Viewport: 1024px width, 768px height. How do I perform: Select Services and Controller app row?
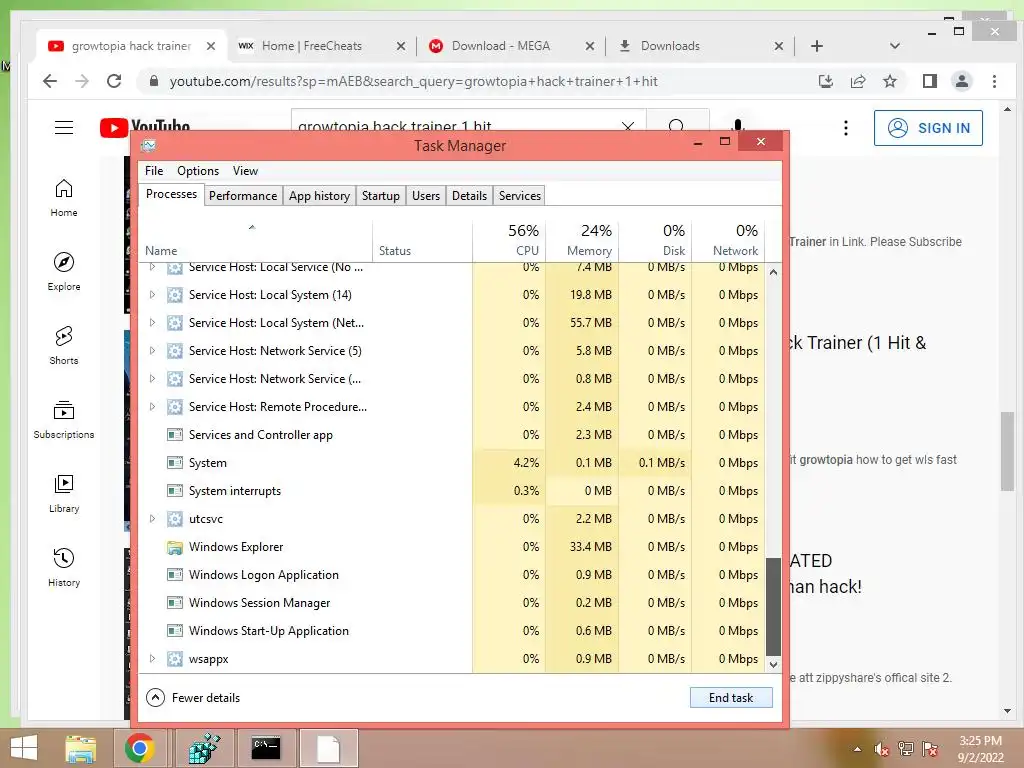point(452,435)
